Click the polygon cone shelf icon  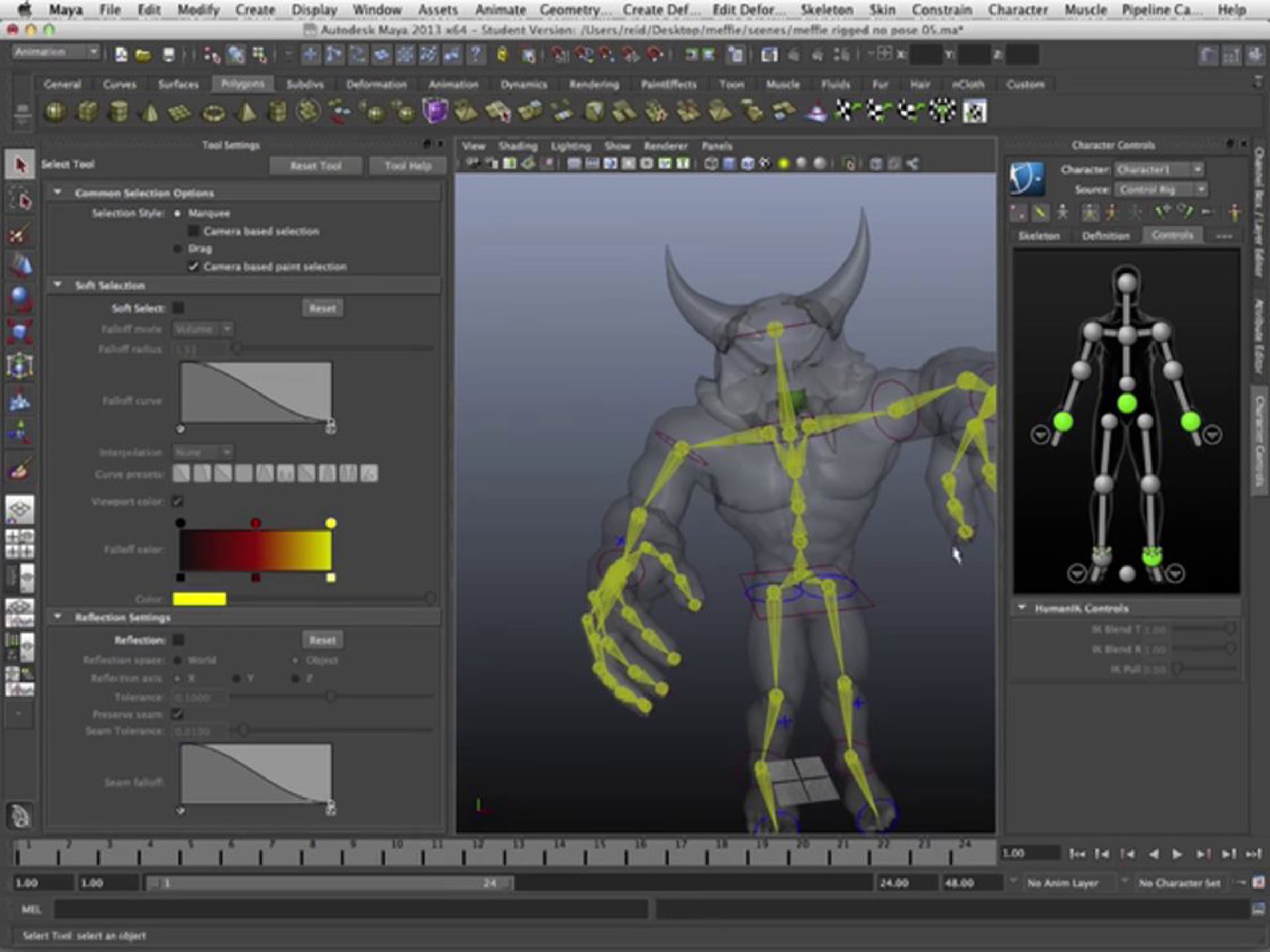tap(149, 111)
